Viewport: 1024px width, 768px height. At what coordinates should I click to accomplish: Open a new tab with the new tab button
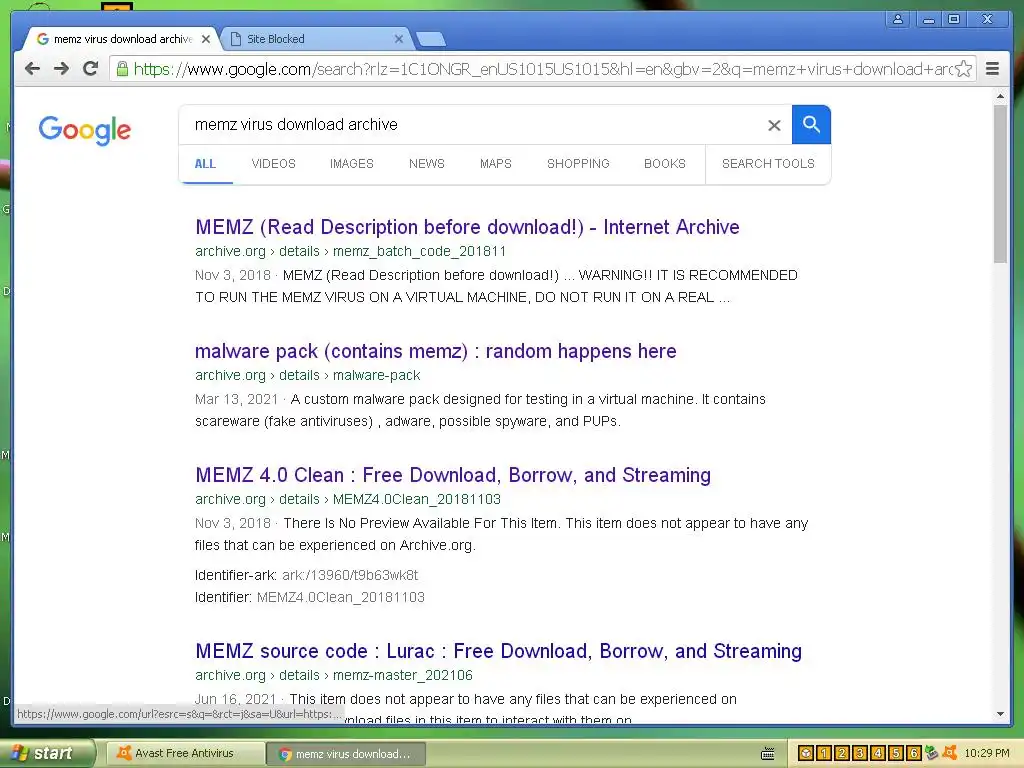(431, 39)
